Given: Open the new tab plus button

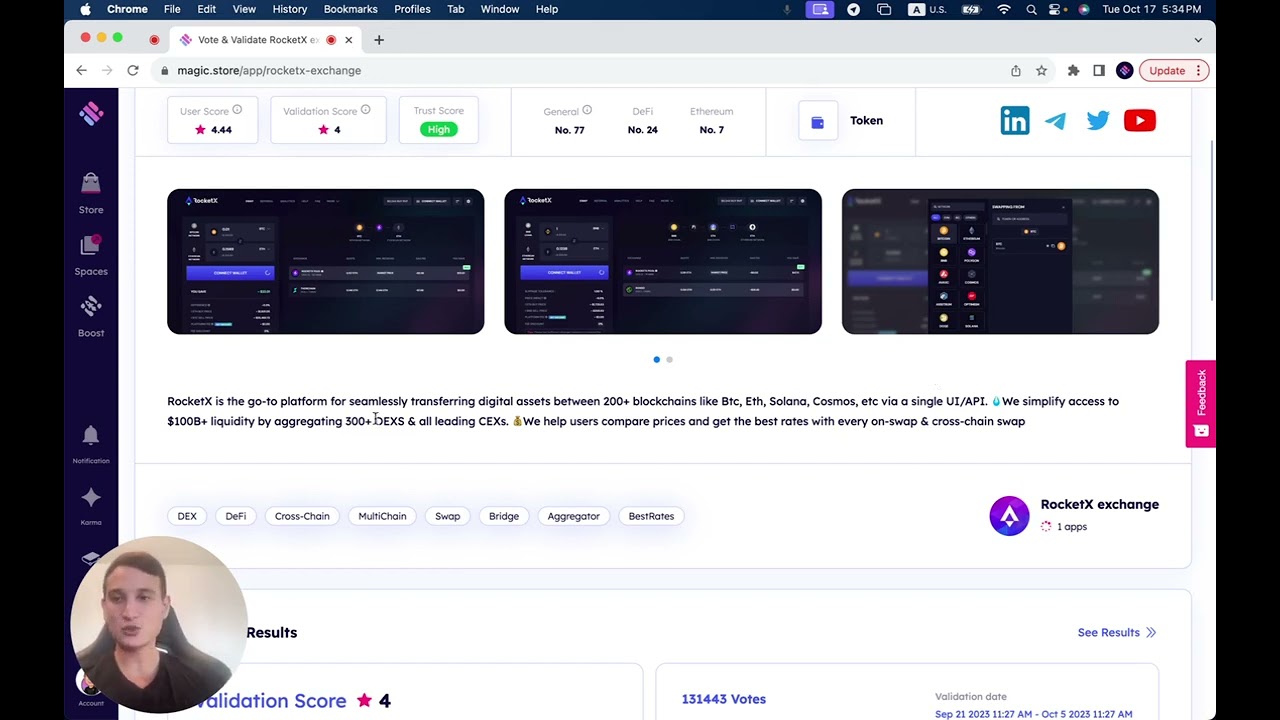Looking at the screenshot, I should coord(379,40).
